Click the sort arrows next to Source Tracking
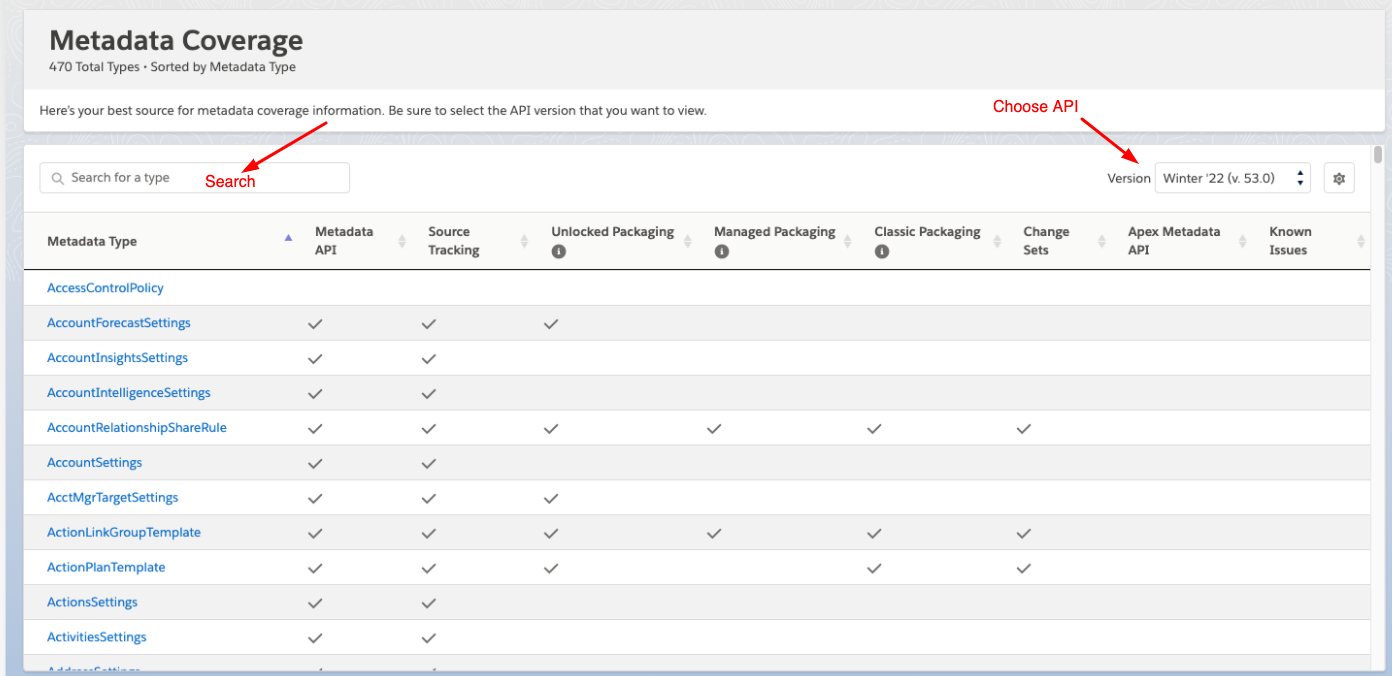The height and width of the screenshot is (676, 1392). 524,240
